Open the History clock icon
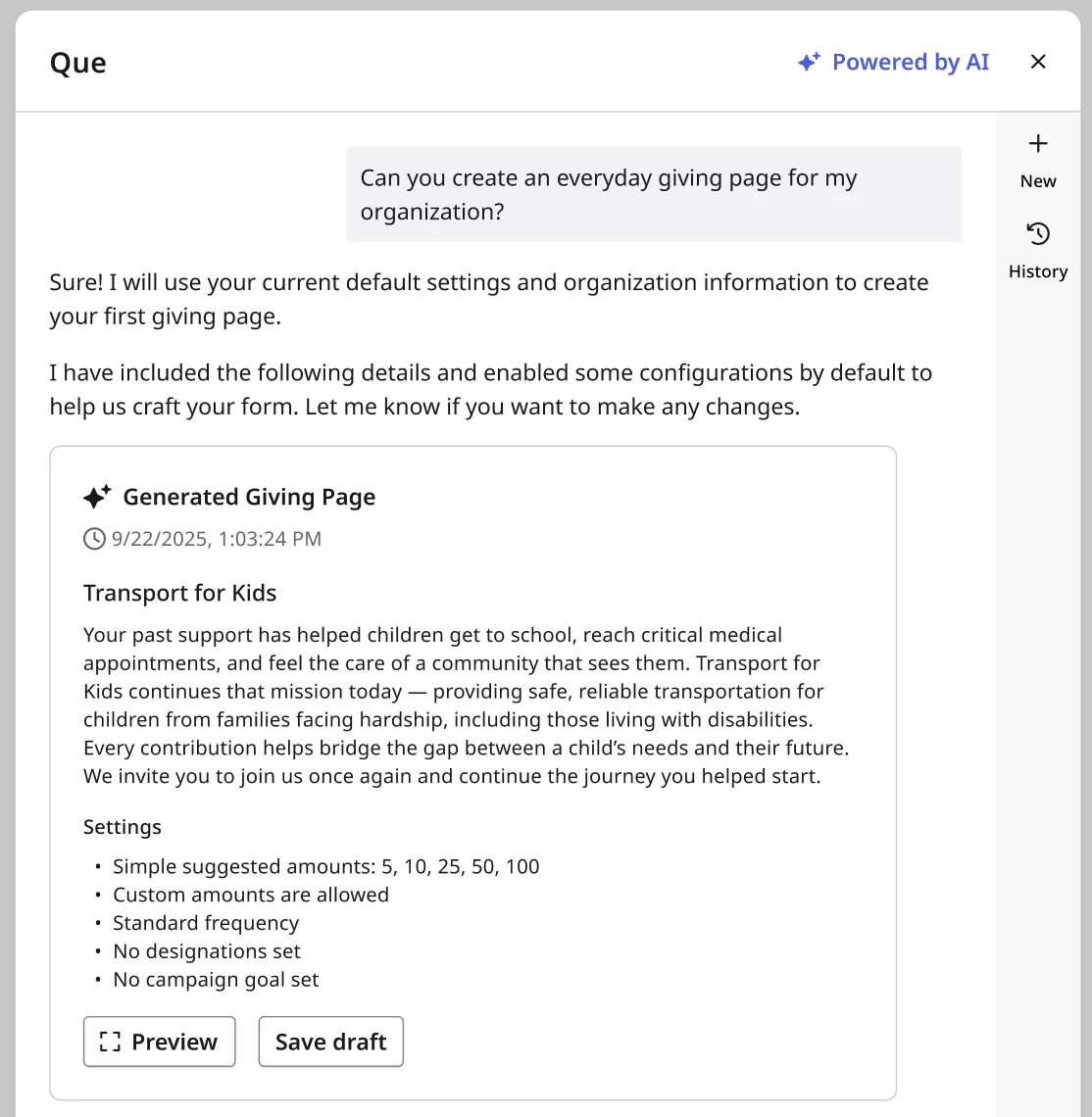 [x=1038, y=234]
